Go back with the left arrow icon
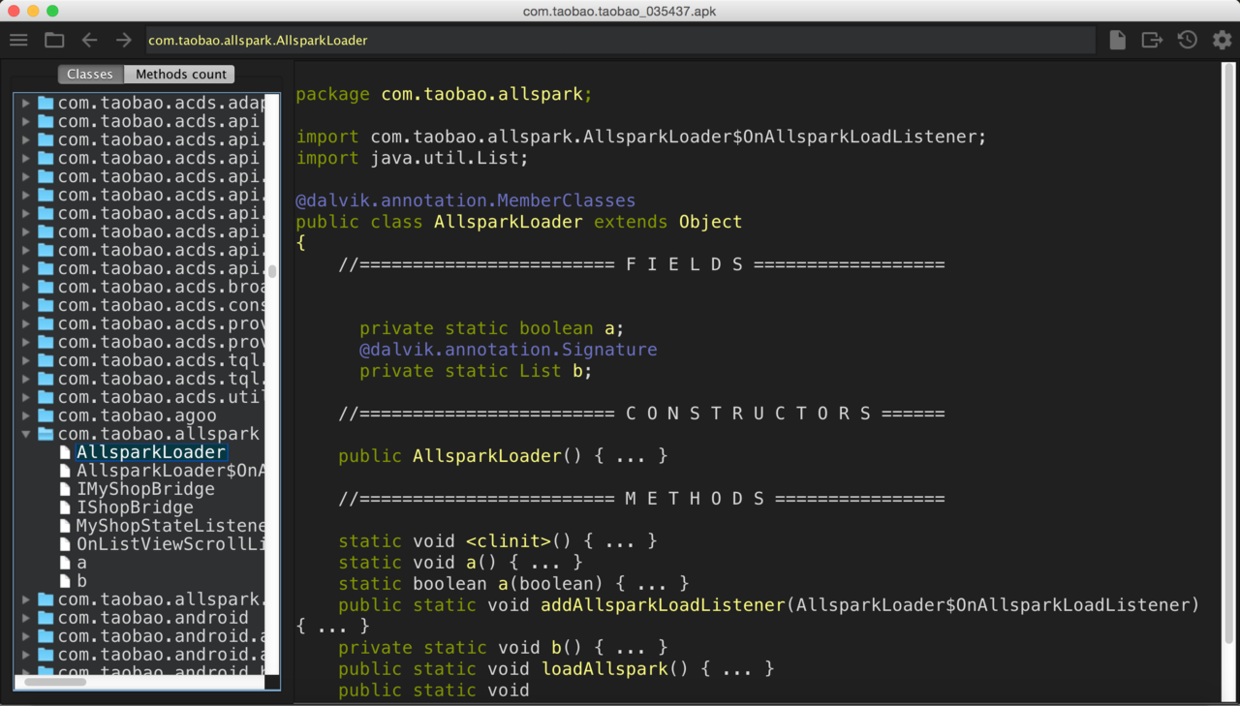1240x706 pixels. click(90, 40)
